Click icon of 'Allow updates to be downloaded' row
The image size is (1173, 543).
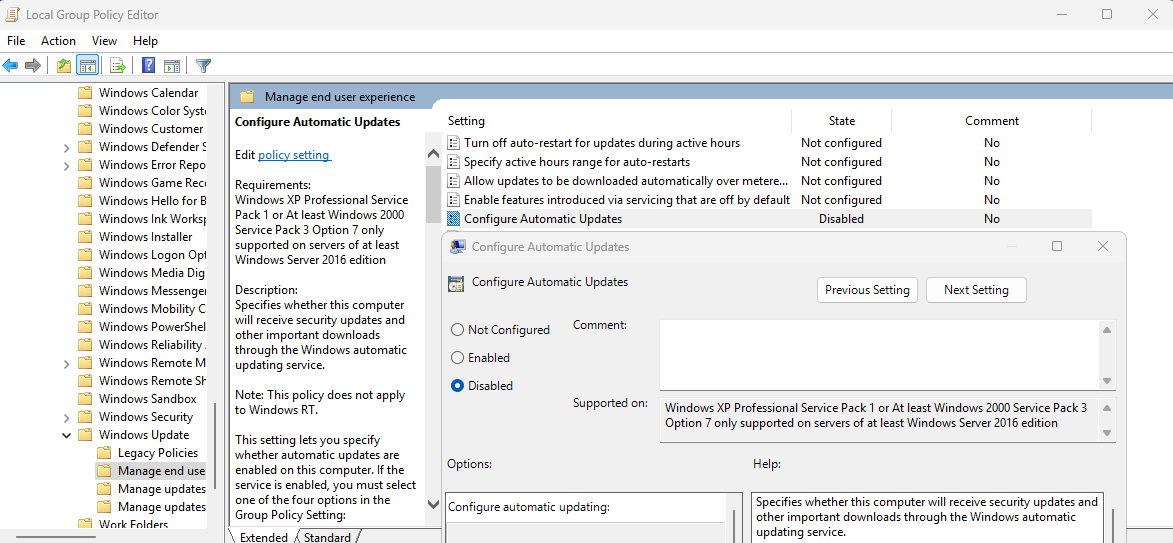click(453, 180)
